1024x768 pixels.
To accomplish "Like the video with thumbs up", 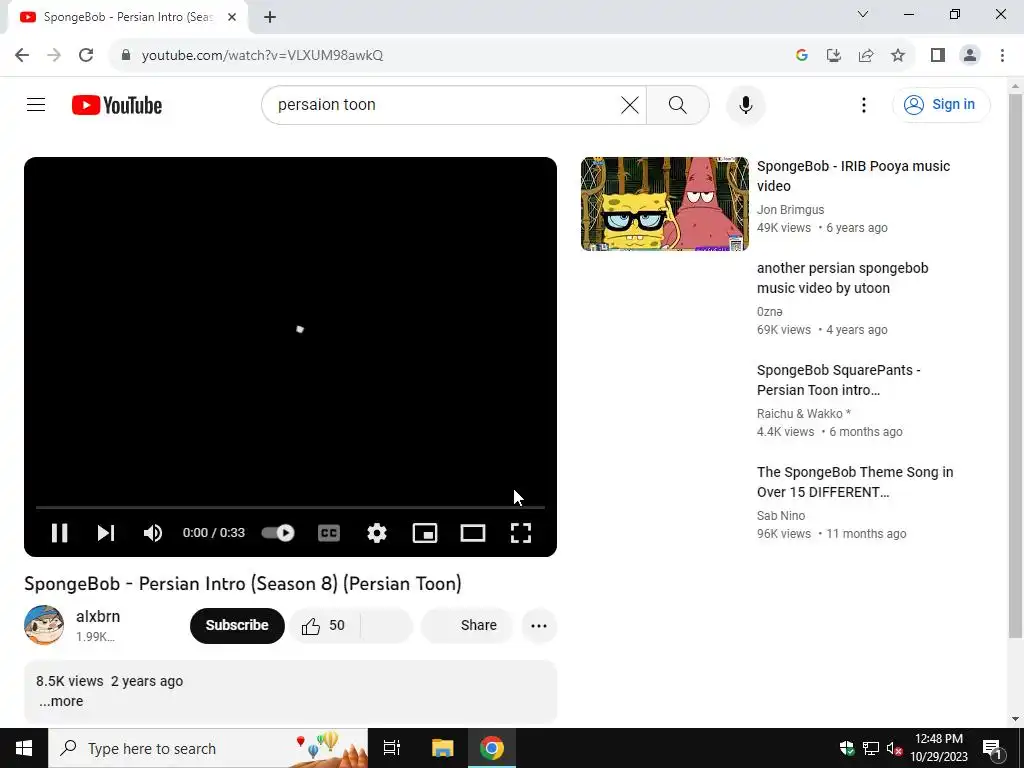I will pos(324,626).
